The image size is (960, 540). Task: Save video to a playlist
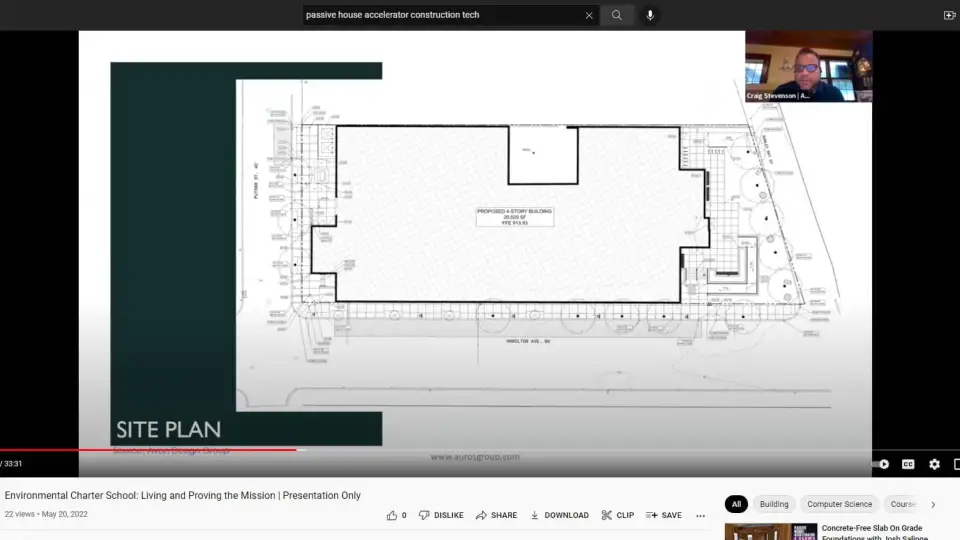(x=663, y=515)
